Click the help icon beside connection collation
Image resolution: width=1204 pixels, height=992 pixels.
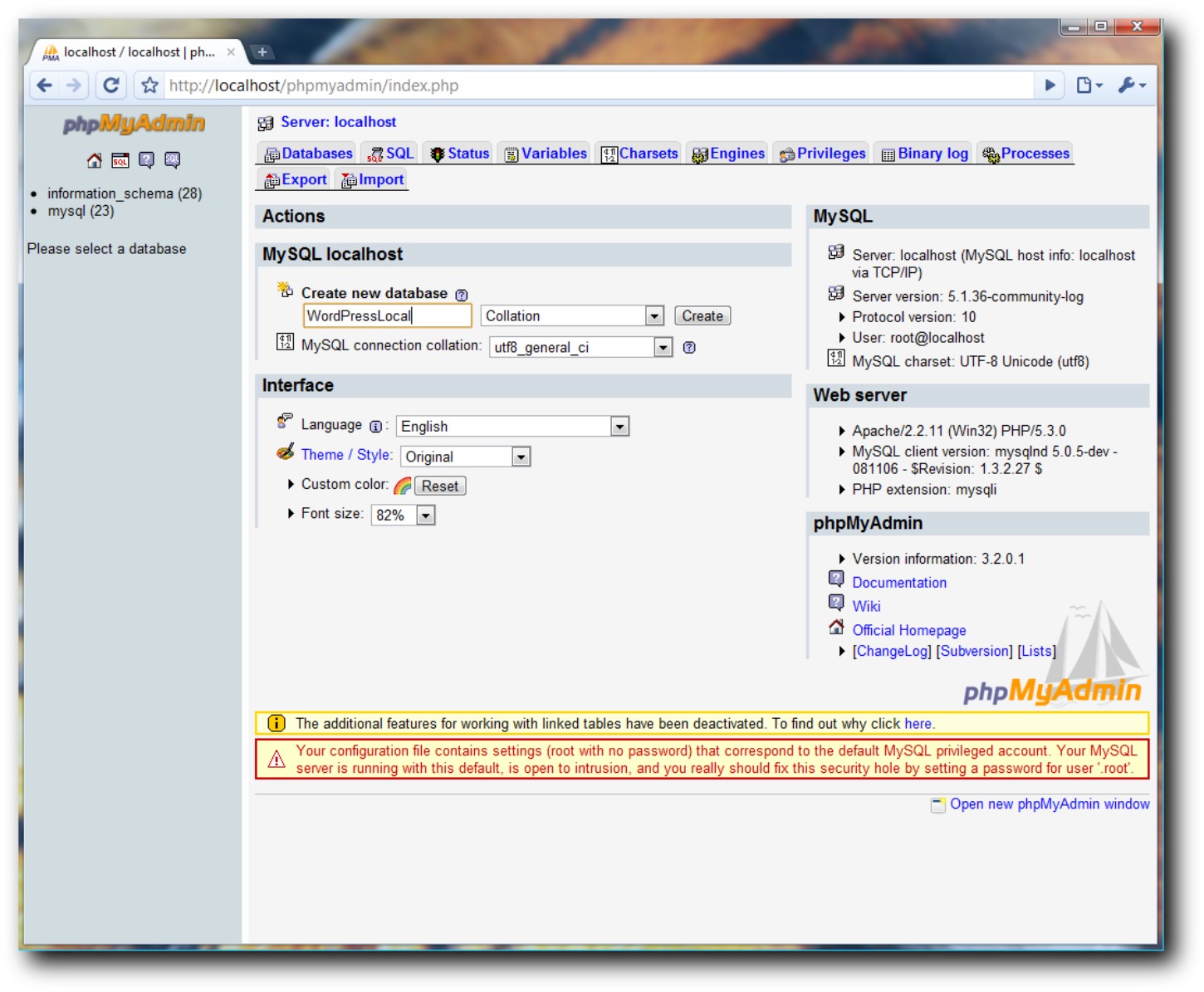click(689, 347)
